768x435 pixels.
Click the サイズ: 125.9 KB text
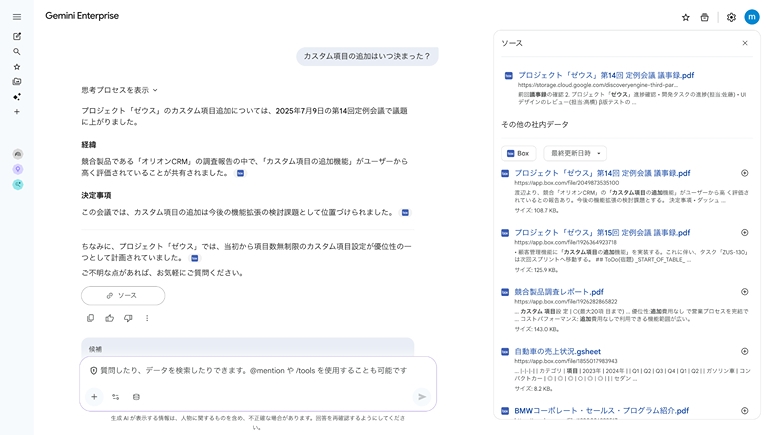(x=536, y=270)
